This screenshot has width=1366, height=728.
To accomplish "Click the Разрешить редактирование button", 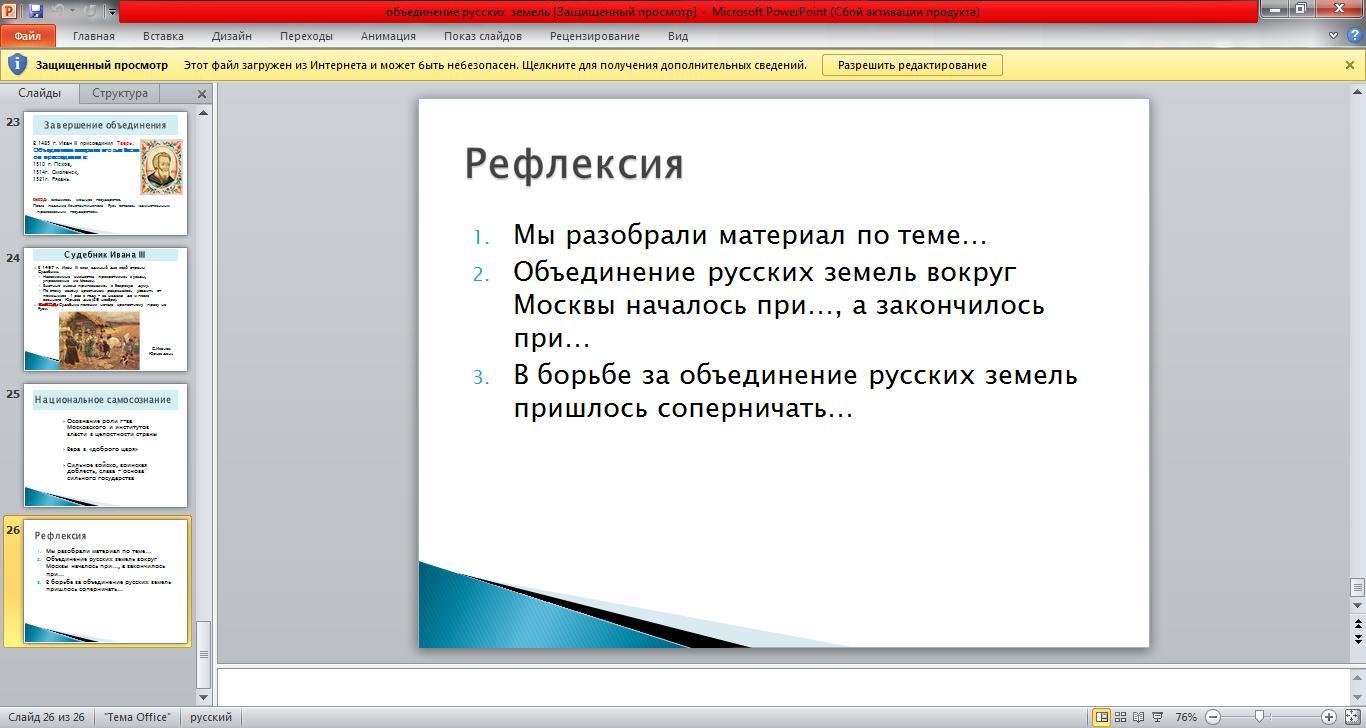I will [912, 65].
